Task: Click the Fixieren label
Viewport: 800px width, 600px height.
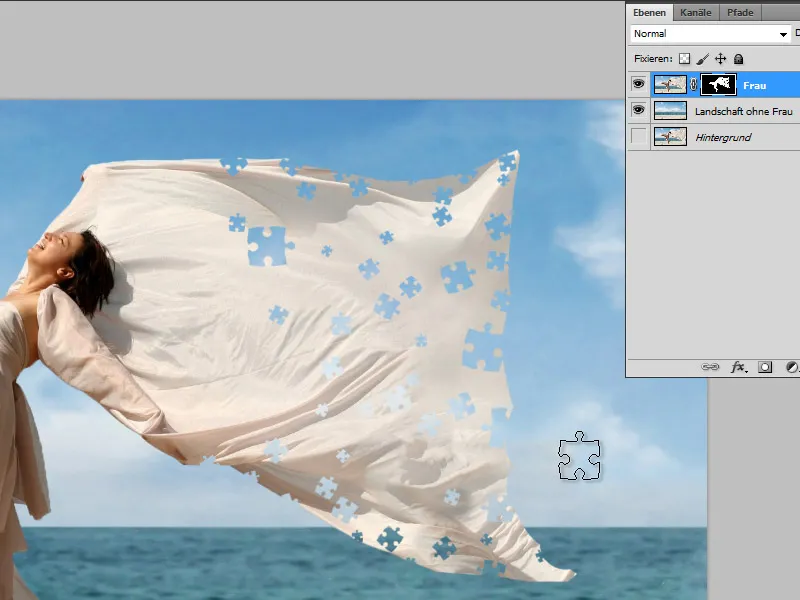Action: (x=653, y=59)
